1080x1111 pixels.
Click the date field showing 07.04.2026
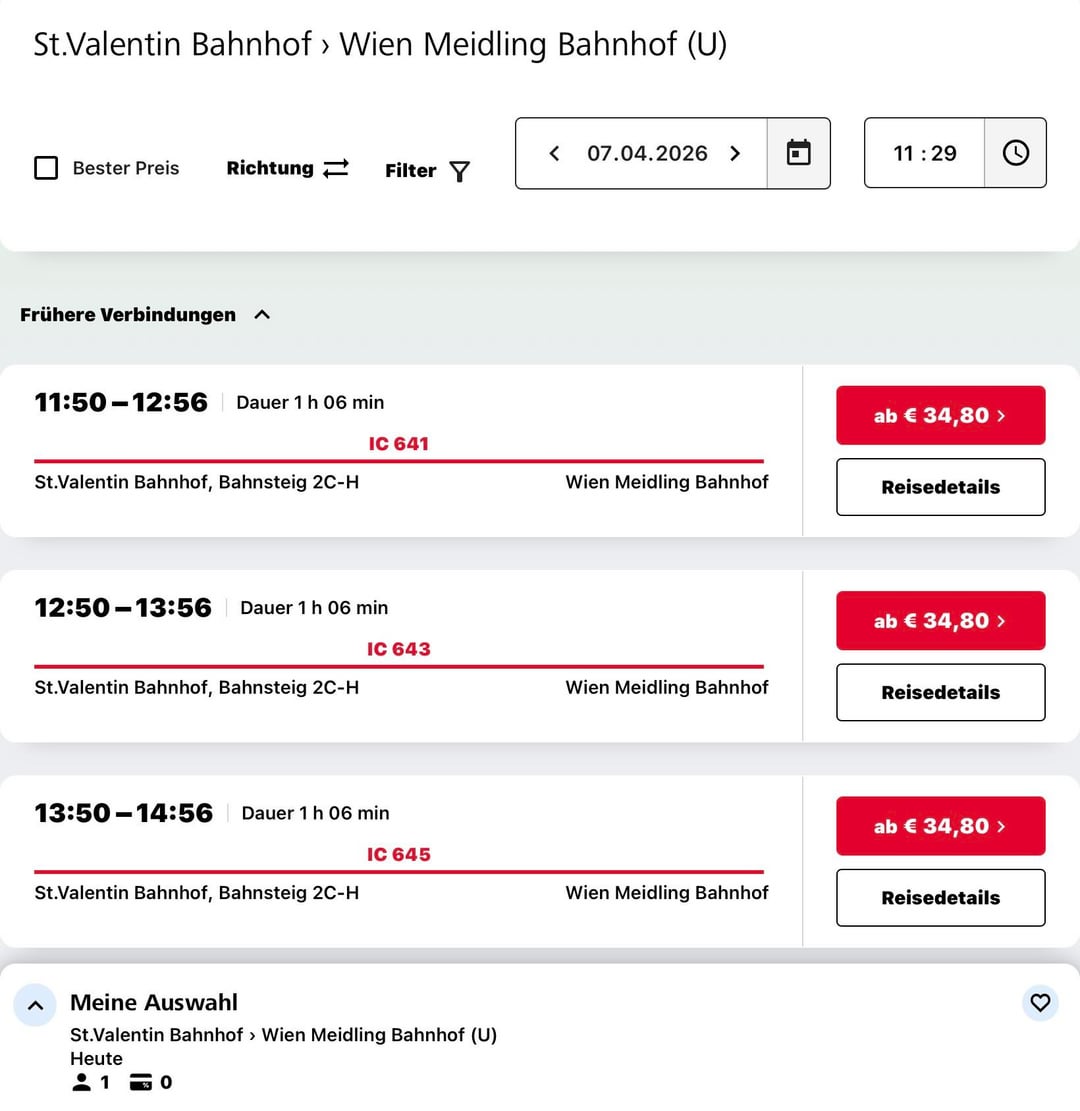pos(647,153)
